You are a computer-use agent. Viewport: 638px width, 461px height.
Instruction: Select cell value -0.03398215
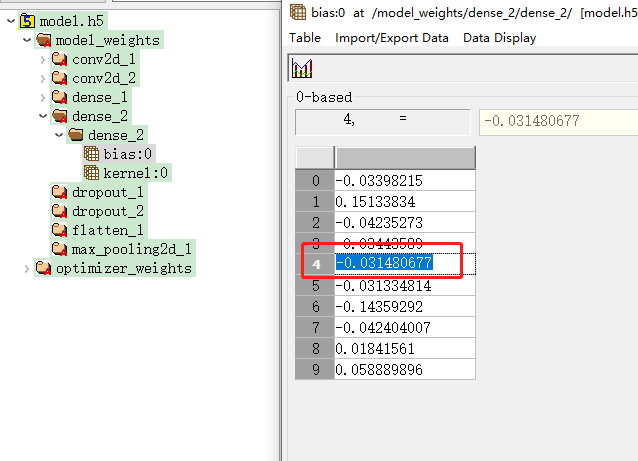pyautogui.click(x=405, y=180)
